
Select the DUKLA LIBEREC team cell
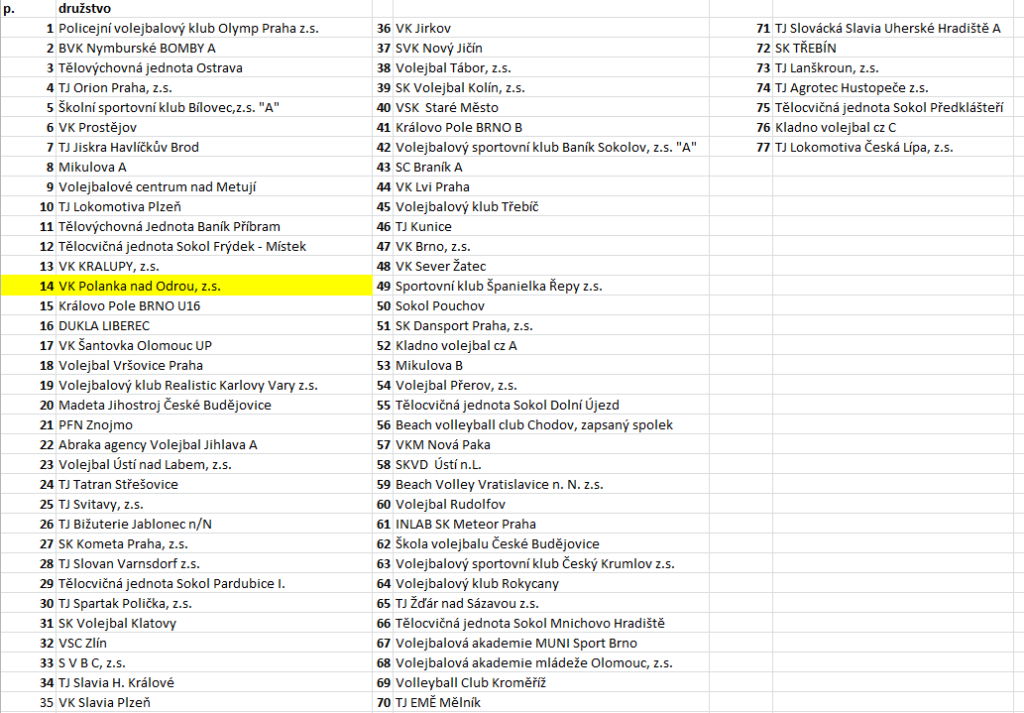(x=104, y=326)
